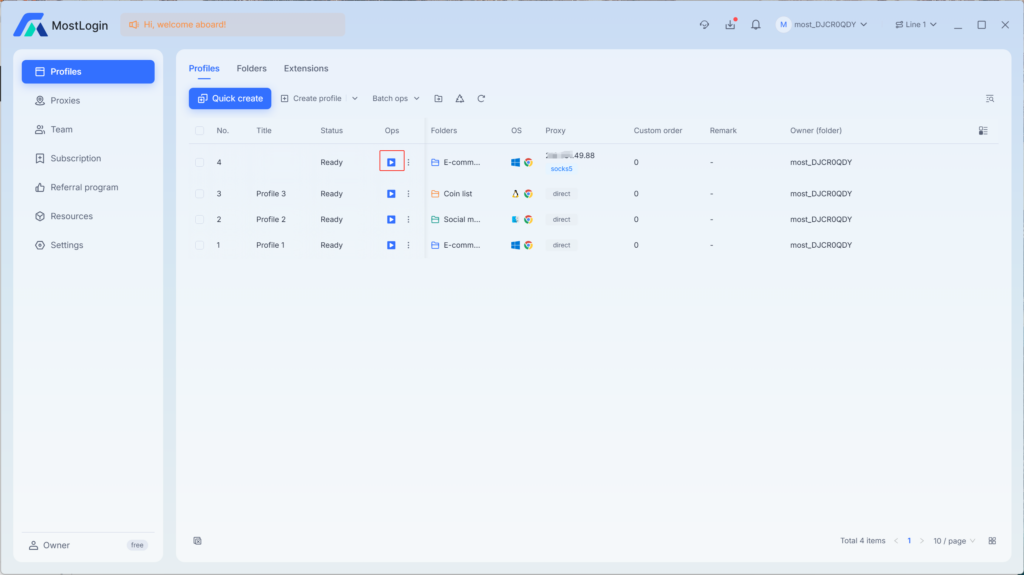Screen dimensions: 1024x575
Task: Switch to the Folders tab
Action: [x=251, y=69]
